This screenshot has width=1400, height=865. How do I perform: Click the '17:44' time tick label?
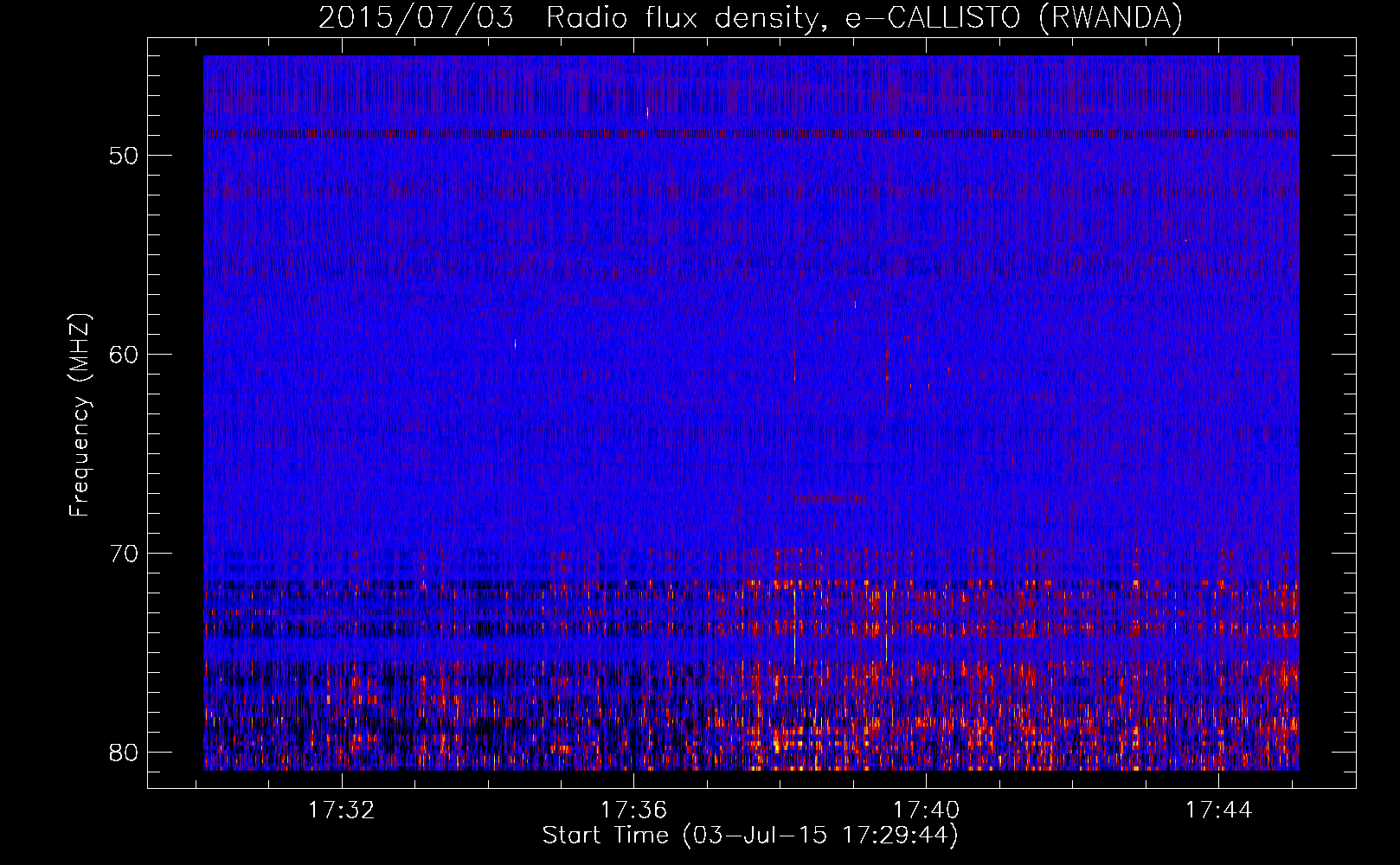(x=1218, y=811)
